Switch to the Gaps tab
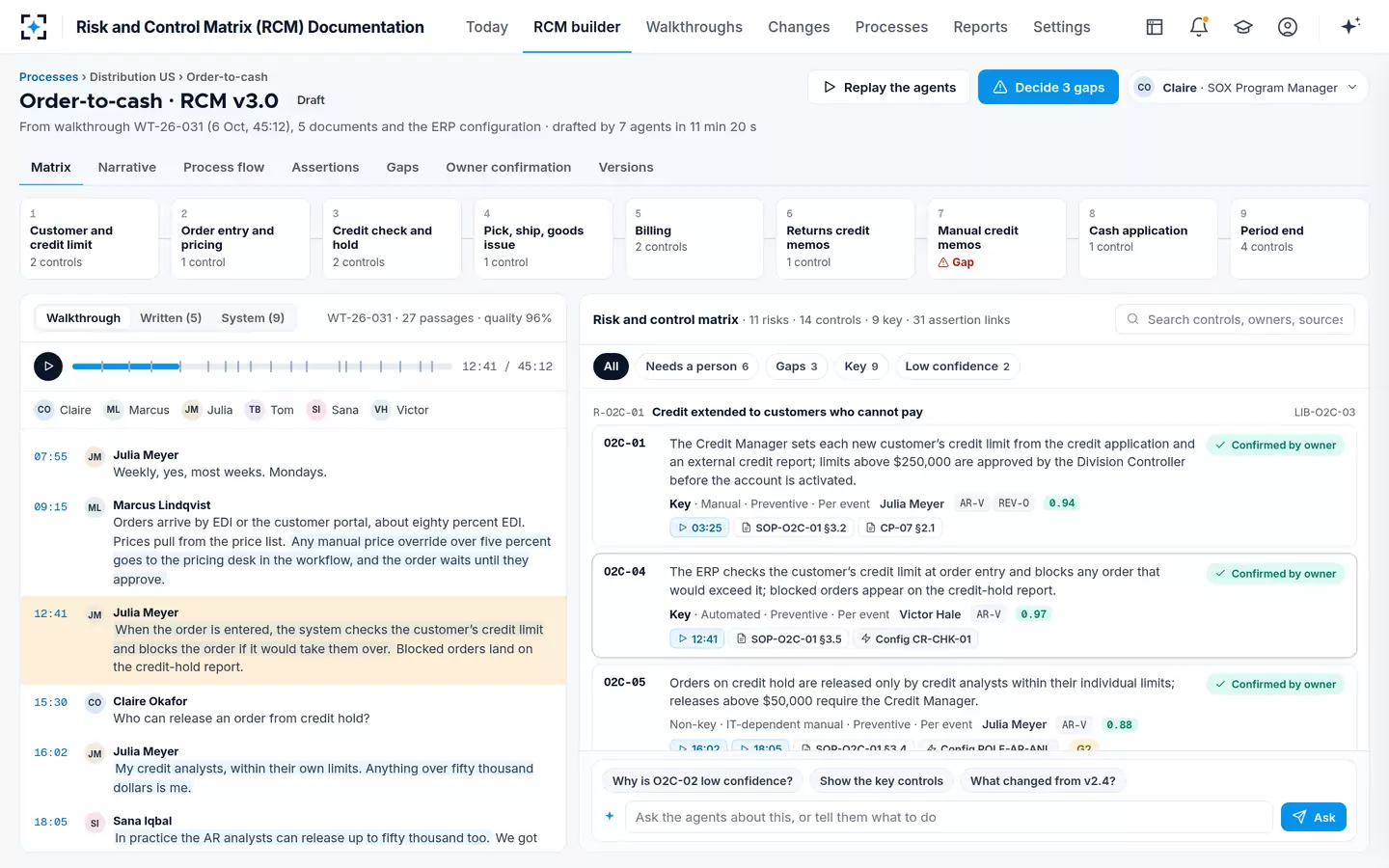The width and height of the screenshot is (1389, 868). [x=402, y=167]
